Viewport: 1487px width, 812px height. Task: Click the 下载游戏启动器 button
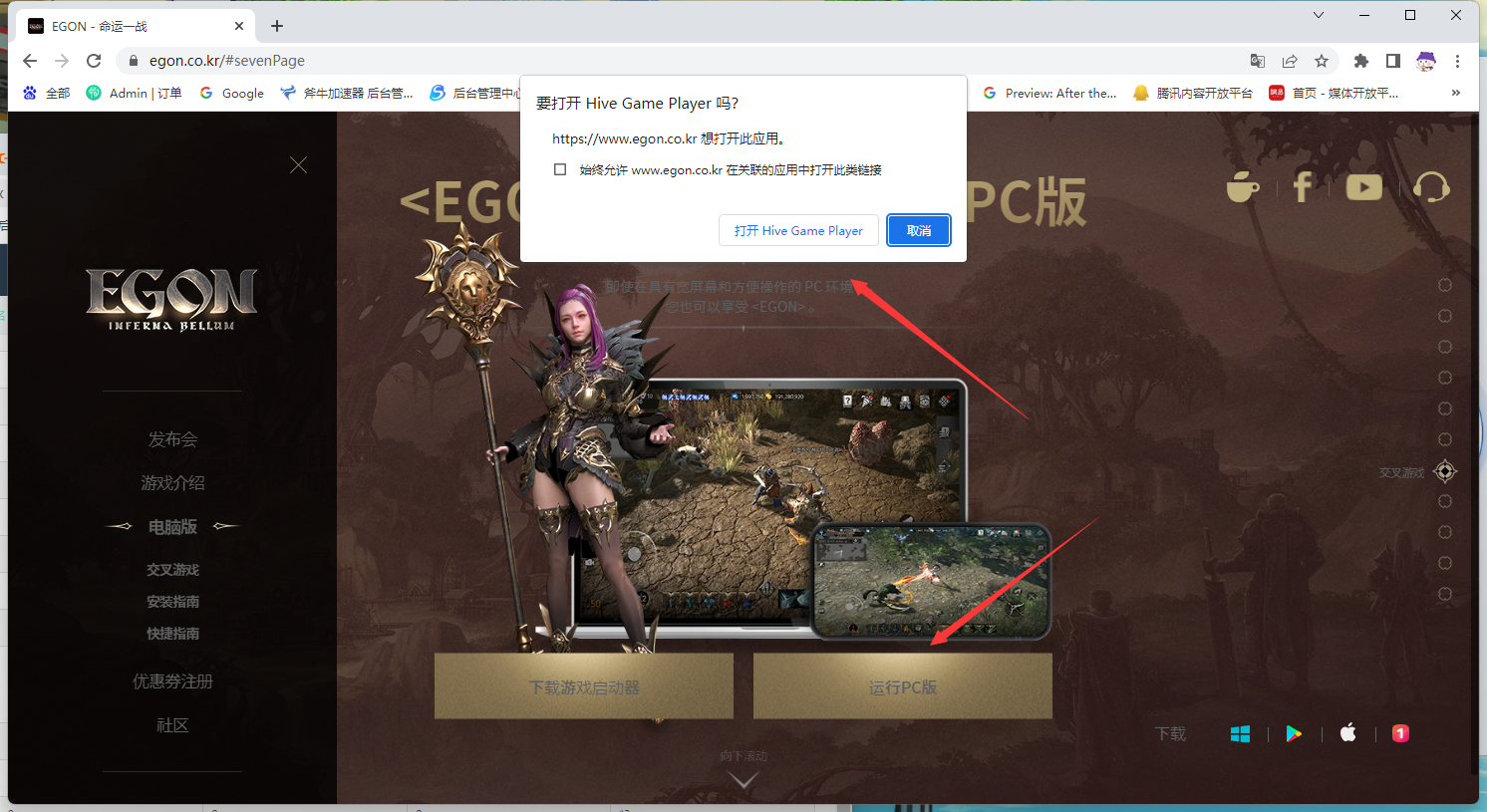pyautogui.click(x=584, y=687)
